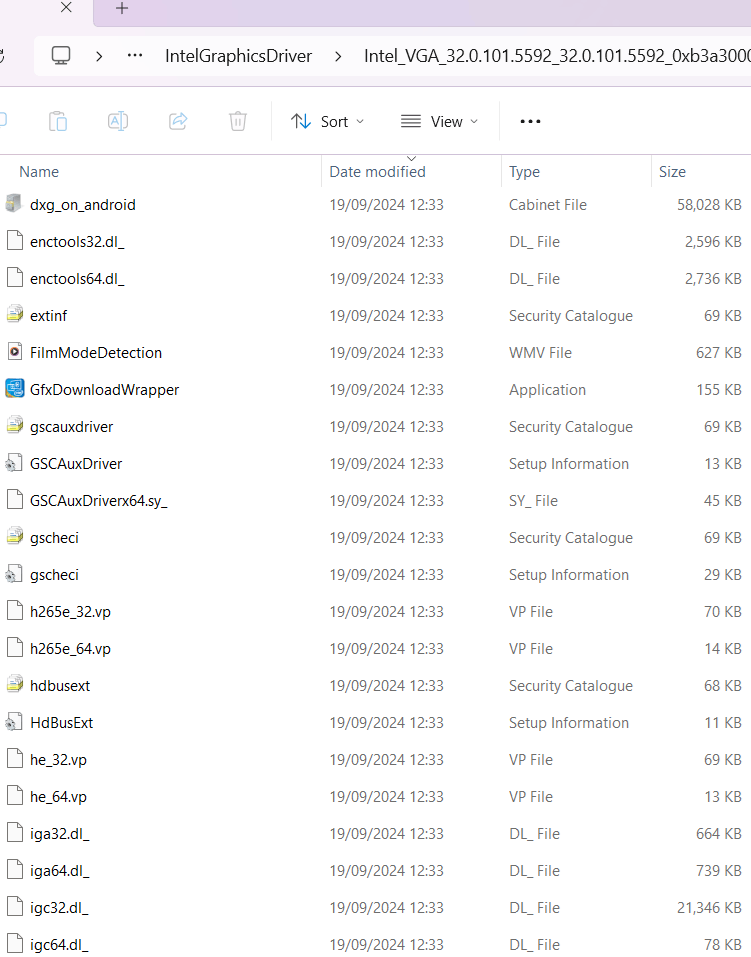This screenshot has height=957, width=751.
Task: Select iga32.dl_ file icon
Action: click(x=15, y=834)
